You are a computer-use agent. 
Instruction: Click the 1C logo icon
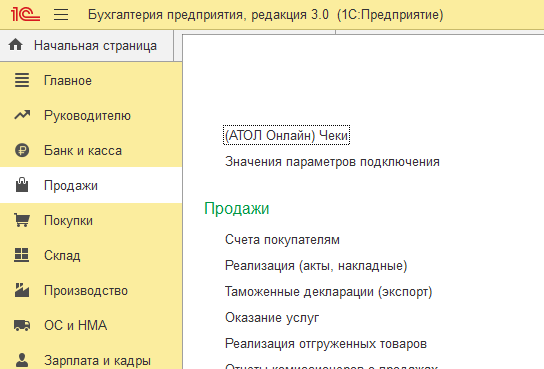[x=25, y=15]
